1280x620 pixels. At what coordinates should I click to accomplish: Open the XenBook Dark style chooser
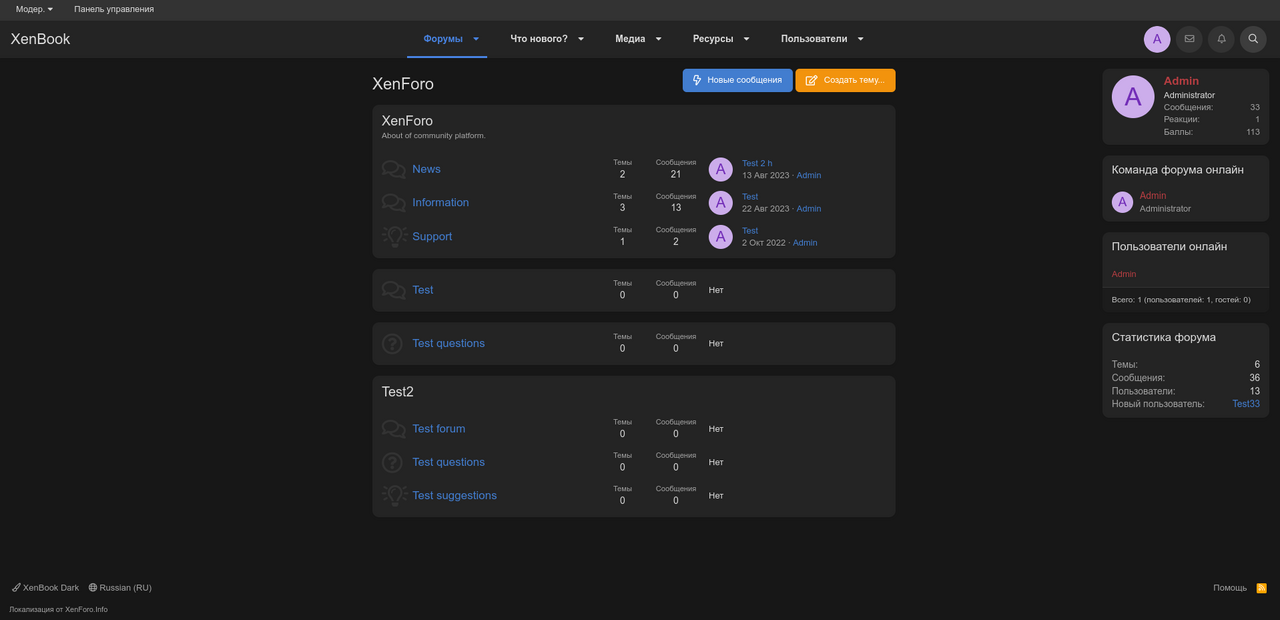(x=45, y=588)
